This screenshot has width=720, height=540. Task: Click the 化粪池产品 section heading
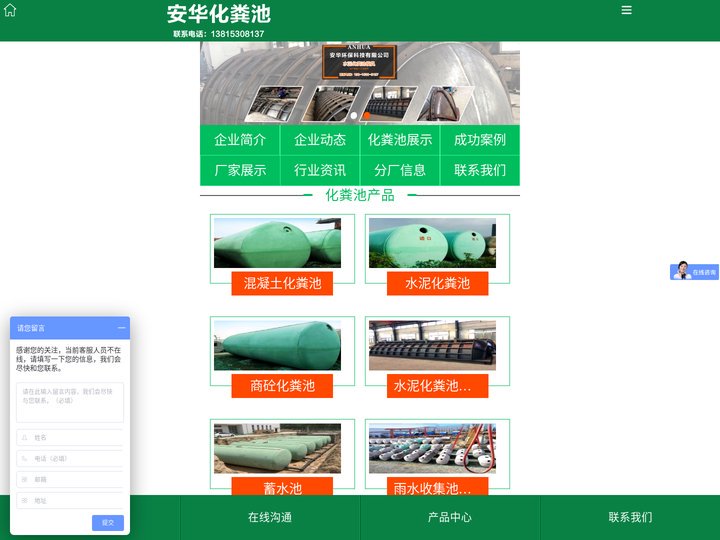click(x=360, y=195)
